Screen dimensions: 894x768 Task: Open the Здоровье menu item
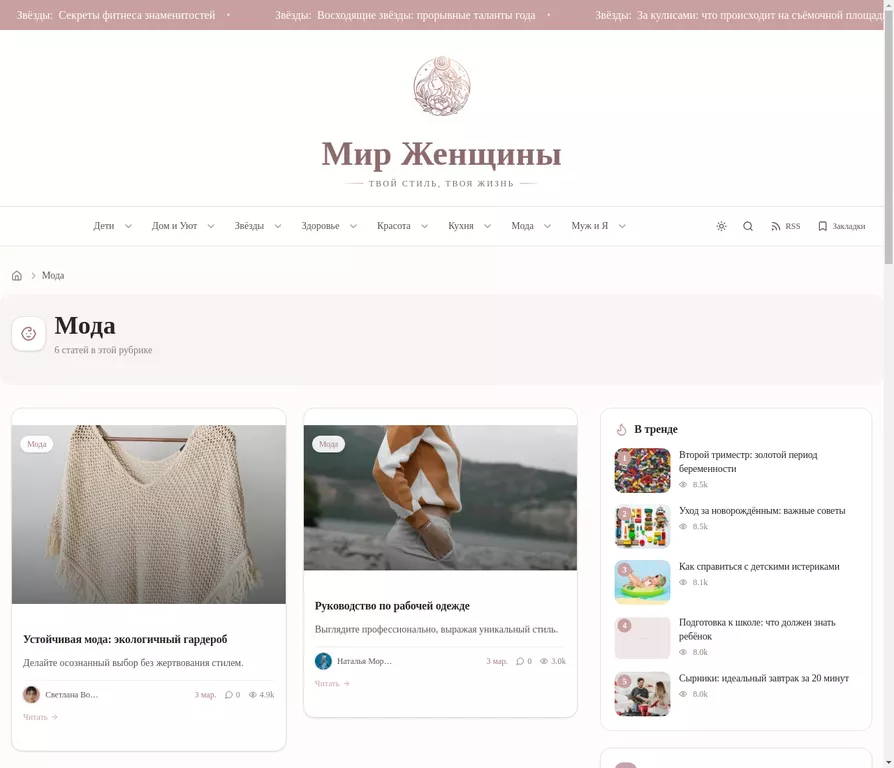(x=320, y=226)
